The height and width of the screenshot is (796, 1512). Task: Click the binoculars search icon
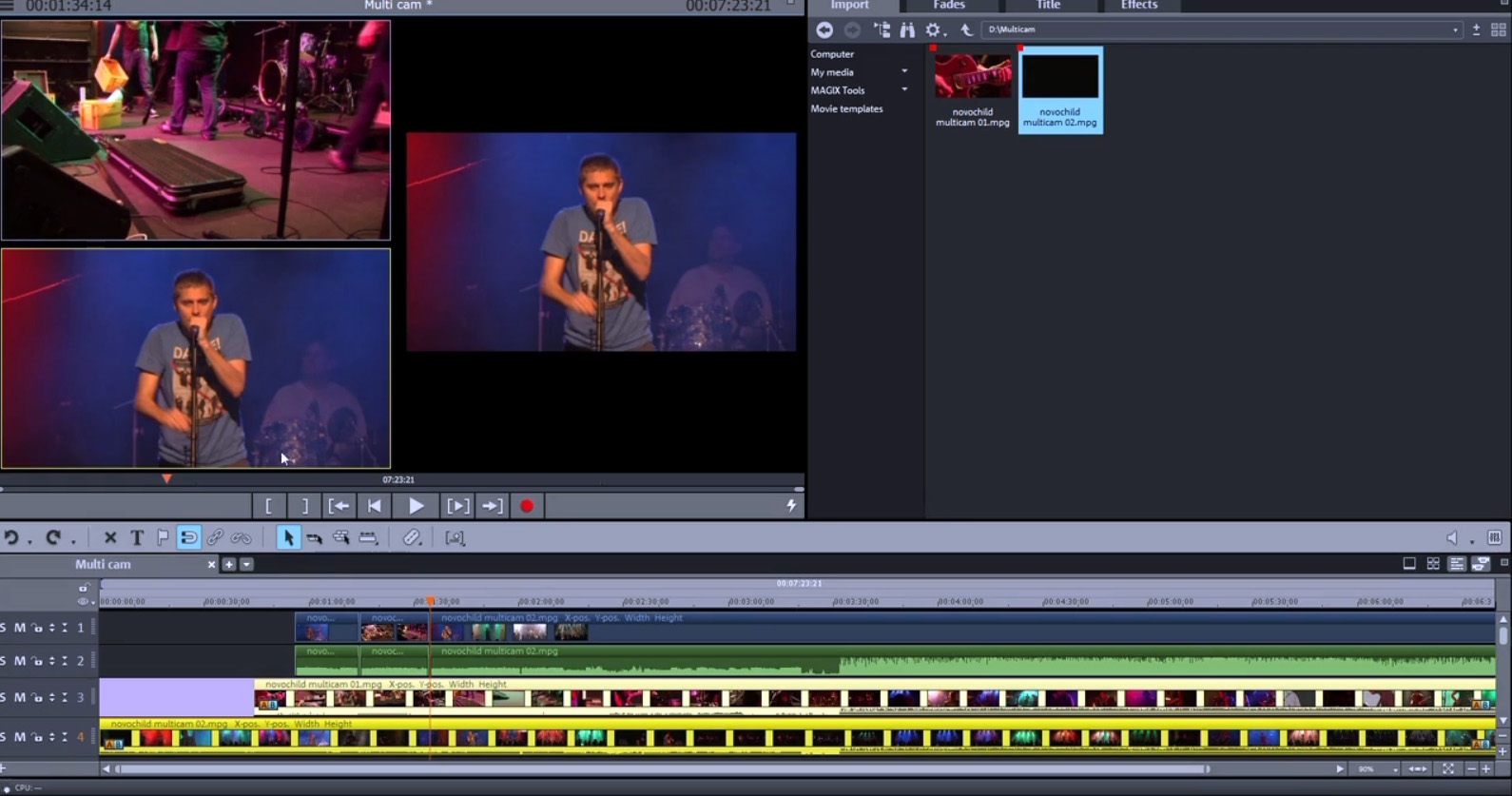[907, 30]
